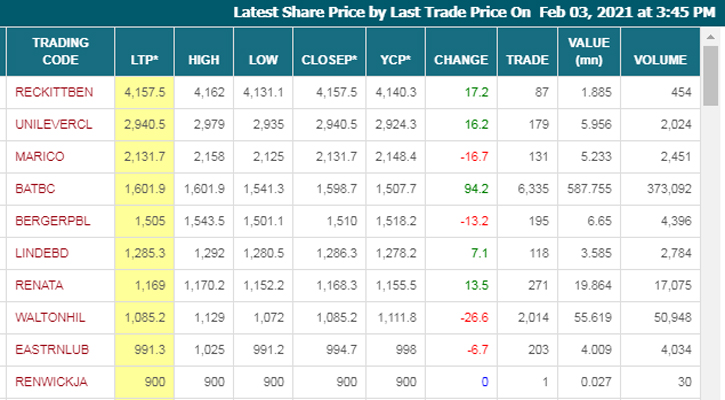Sort by the YCP column header
725x400 pixels.
tap(395, 59)
